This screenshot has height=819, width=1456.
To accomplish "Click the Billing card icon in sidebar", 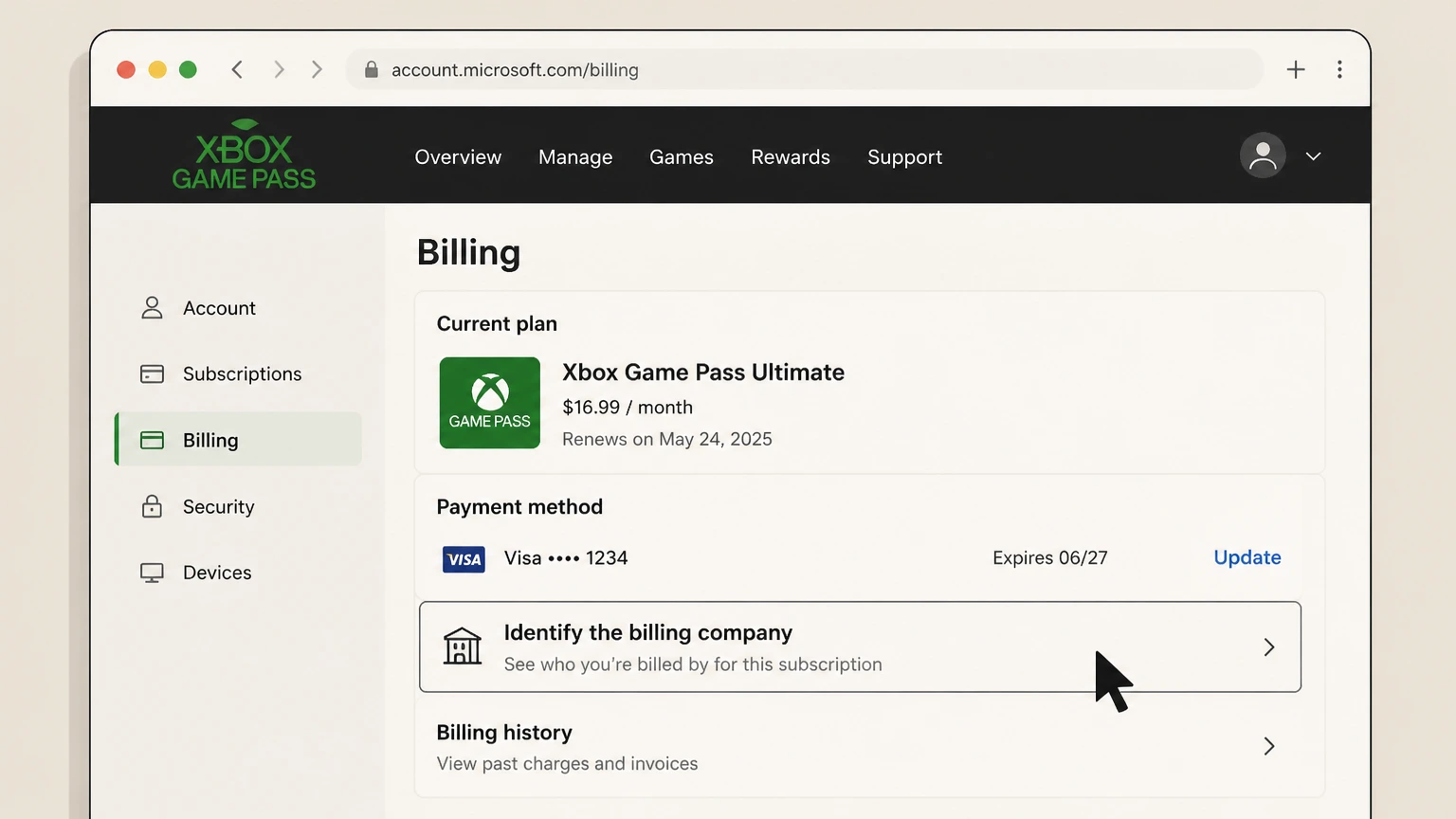I will [152, 440].
